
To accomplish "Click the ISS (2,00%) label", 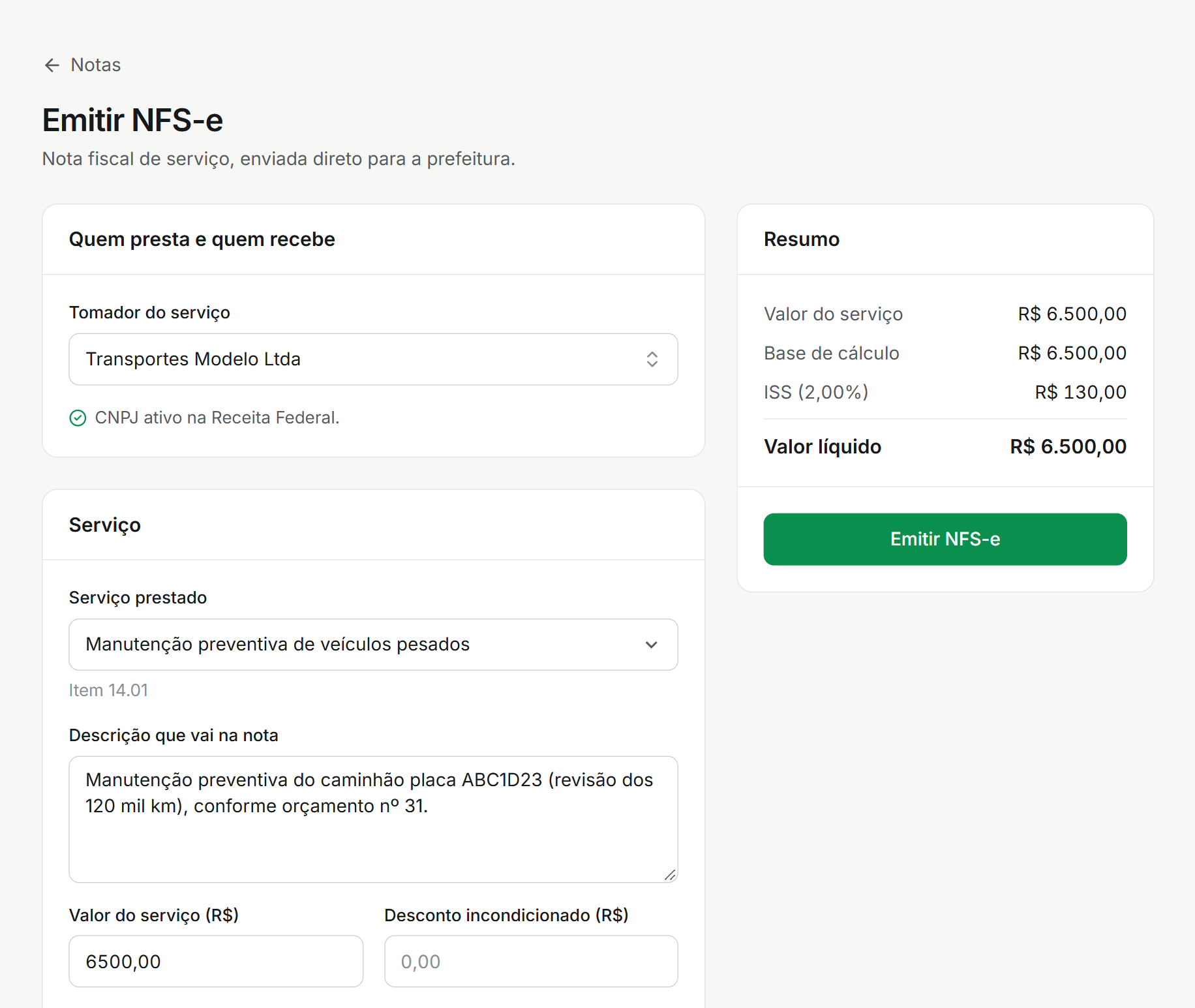I will 816,392.
